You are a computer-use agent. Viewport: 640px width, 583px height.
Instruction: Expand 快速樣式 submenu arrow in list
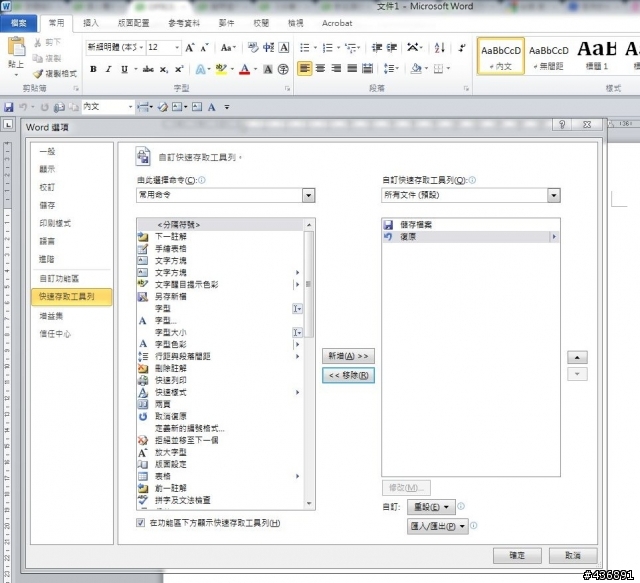pyautogui.click(x=298, y=392)
